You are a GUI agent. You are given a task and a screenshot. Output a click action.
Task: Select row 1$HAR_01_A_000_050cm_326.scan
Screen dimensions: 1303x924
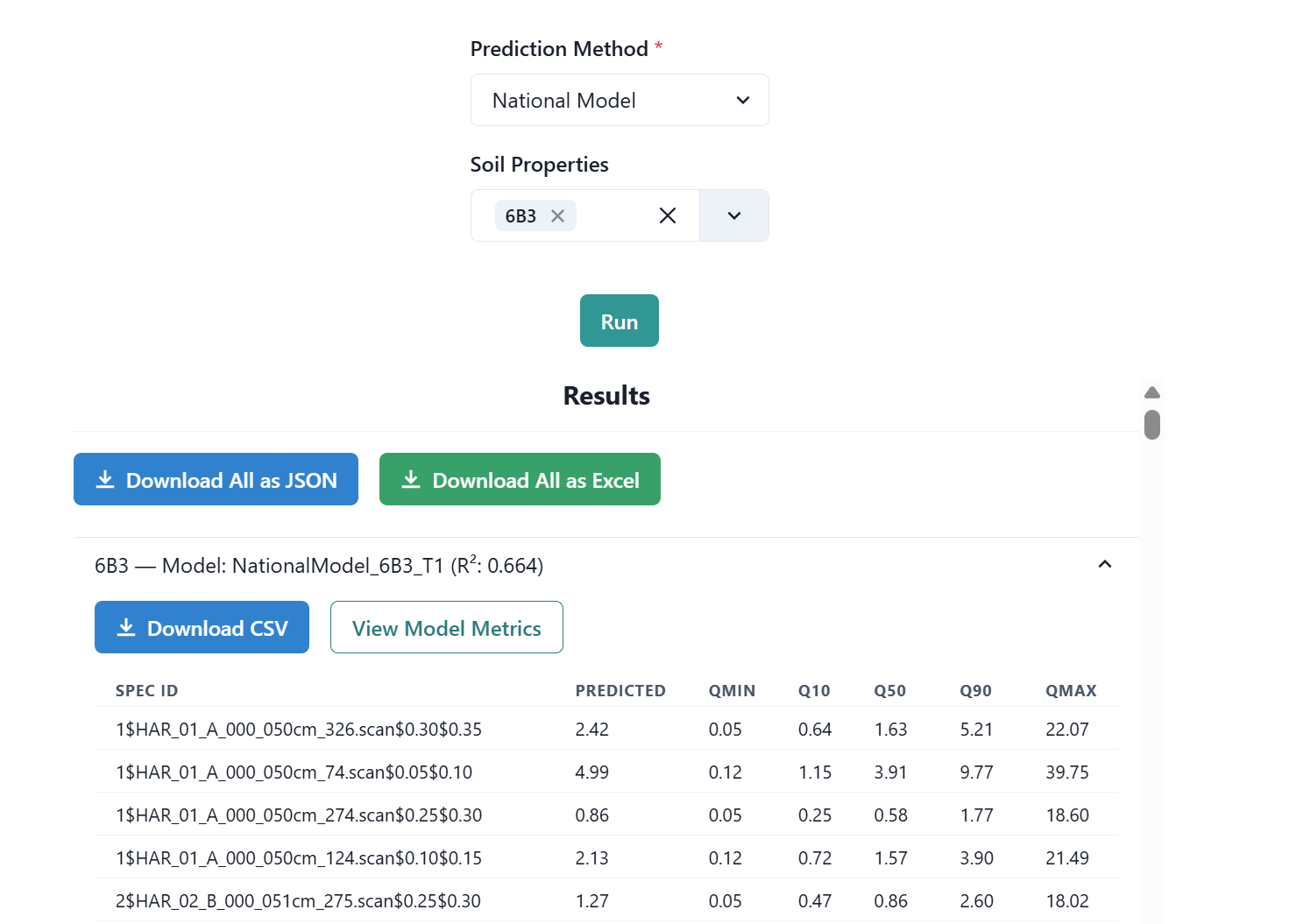click(x=299, y=730)
